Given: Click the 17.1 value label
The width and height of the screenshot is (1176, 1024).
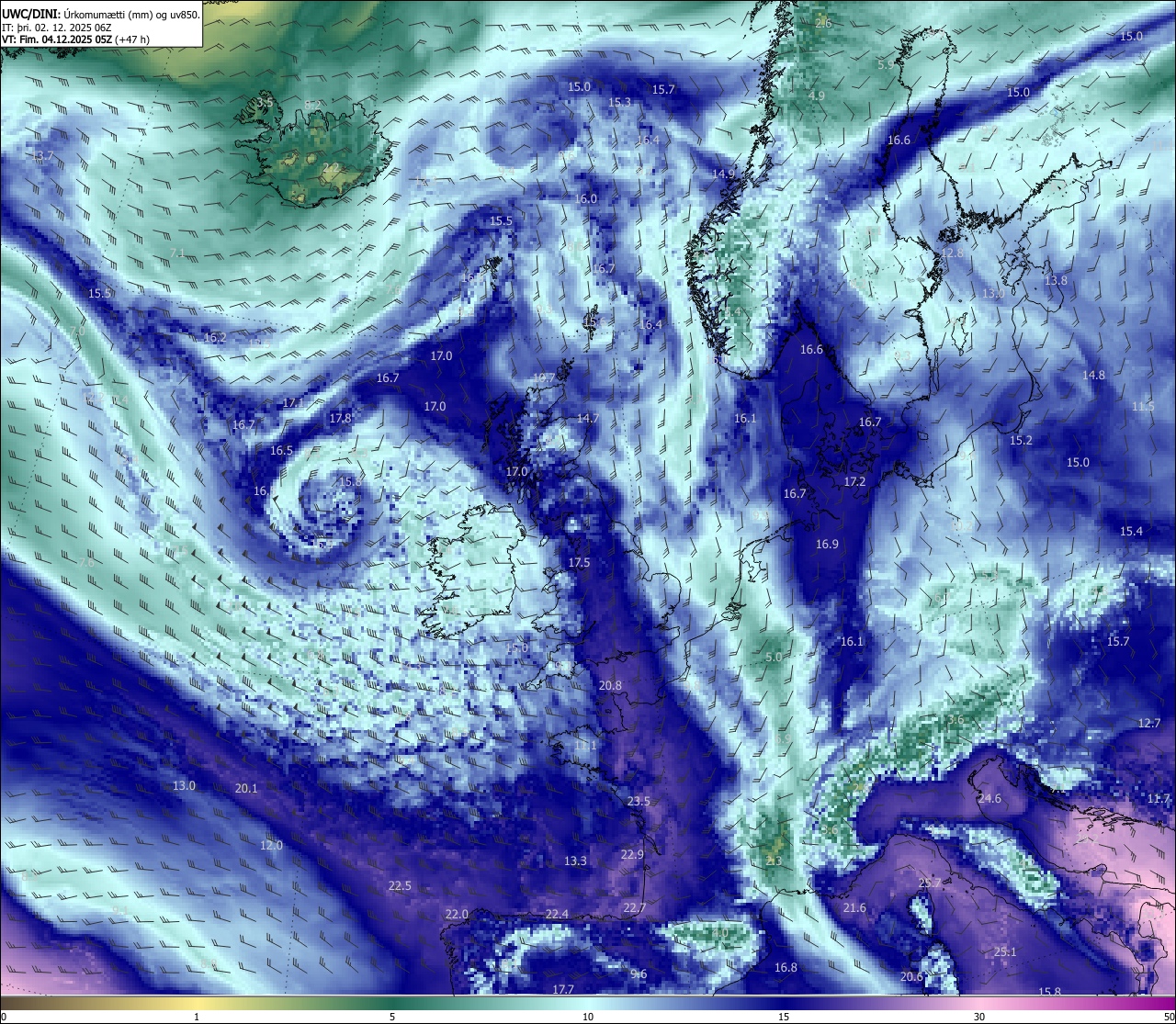Looking at the screenshot, I should coord(293,403).
